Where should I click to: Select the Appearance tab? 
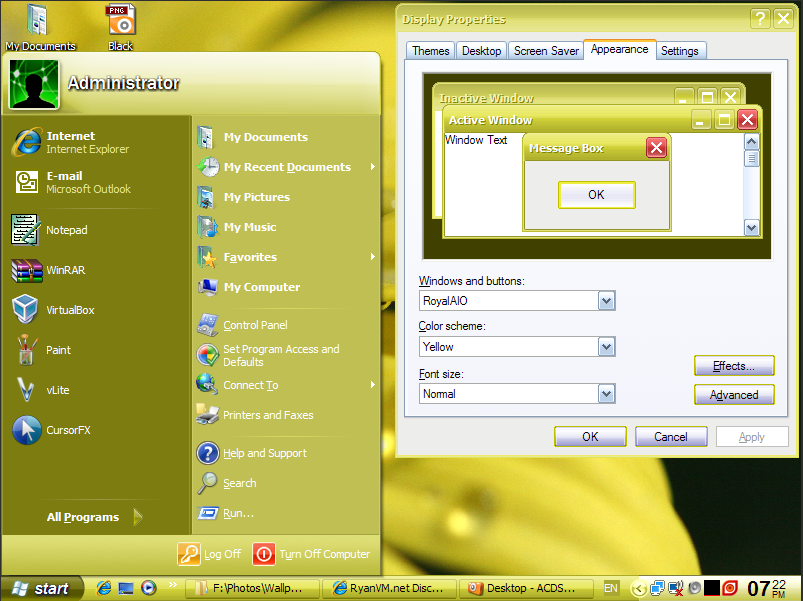tap(620, 49)
